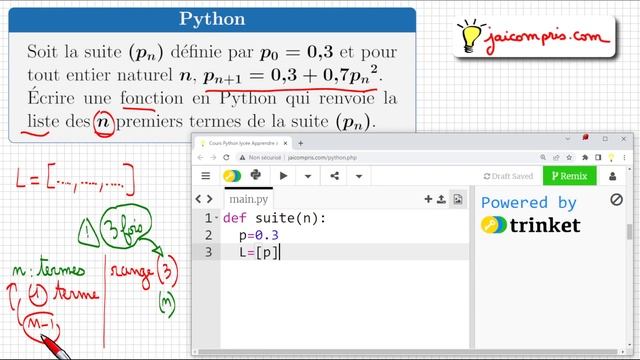Go to previous file with left chevron

tap(198, 199)
